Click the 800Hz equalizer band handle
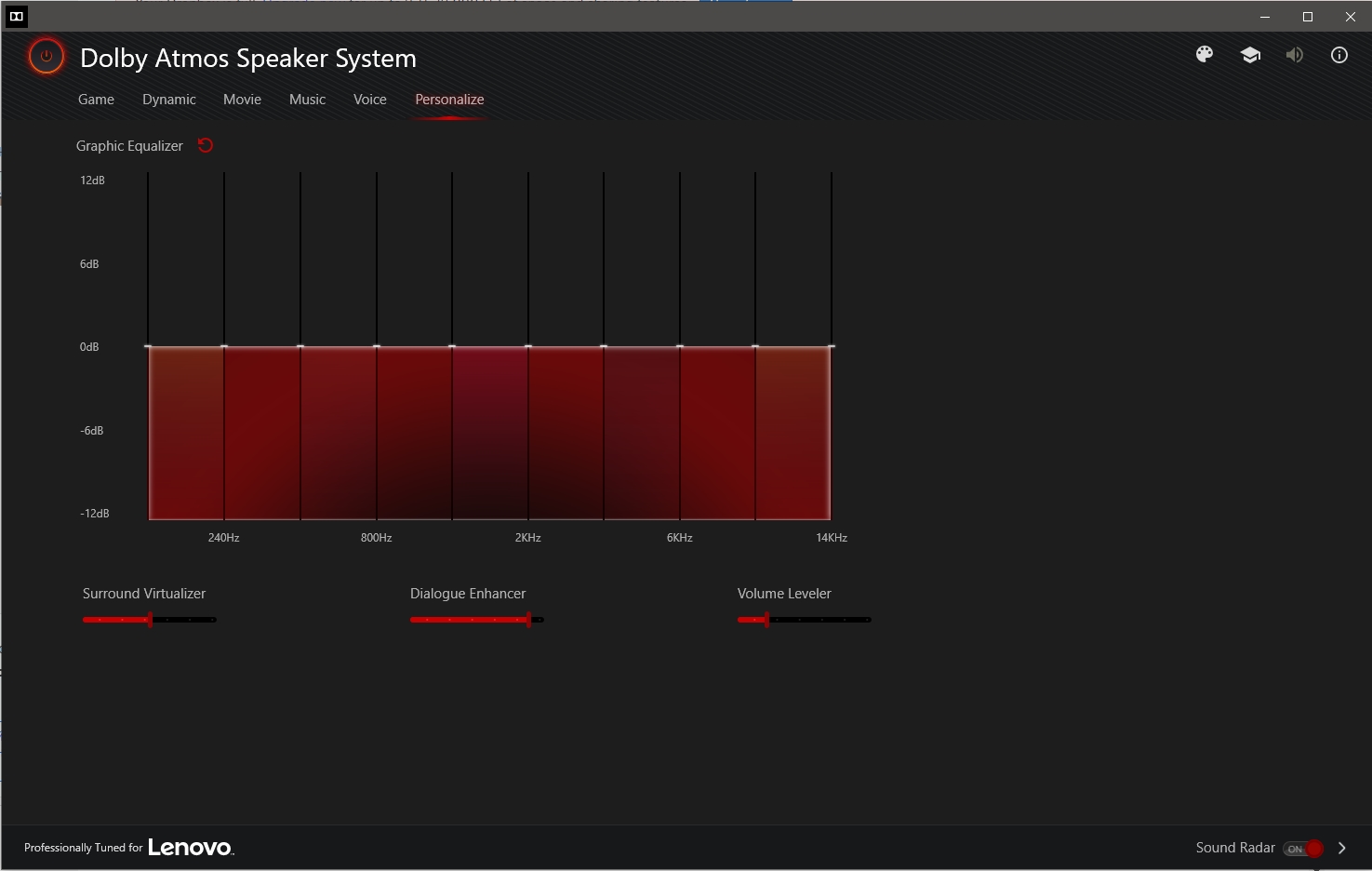Image resolution: width=1372 pixels, height=871 pixels. click(377, 347)
